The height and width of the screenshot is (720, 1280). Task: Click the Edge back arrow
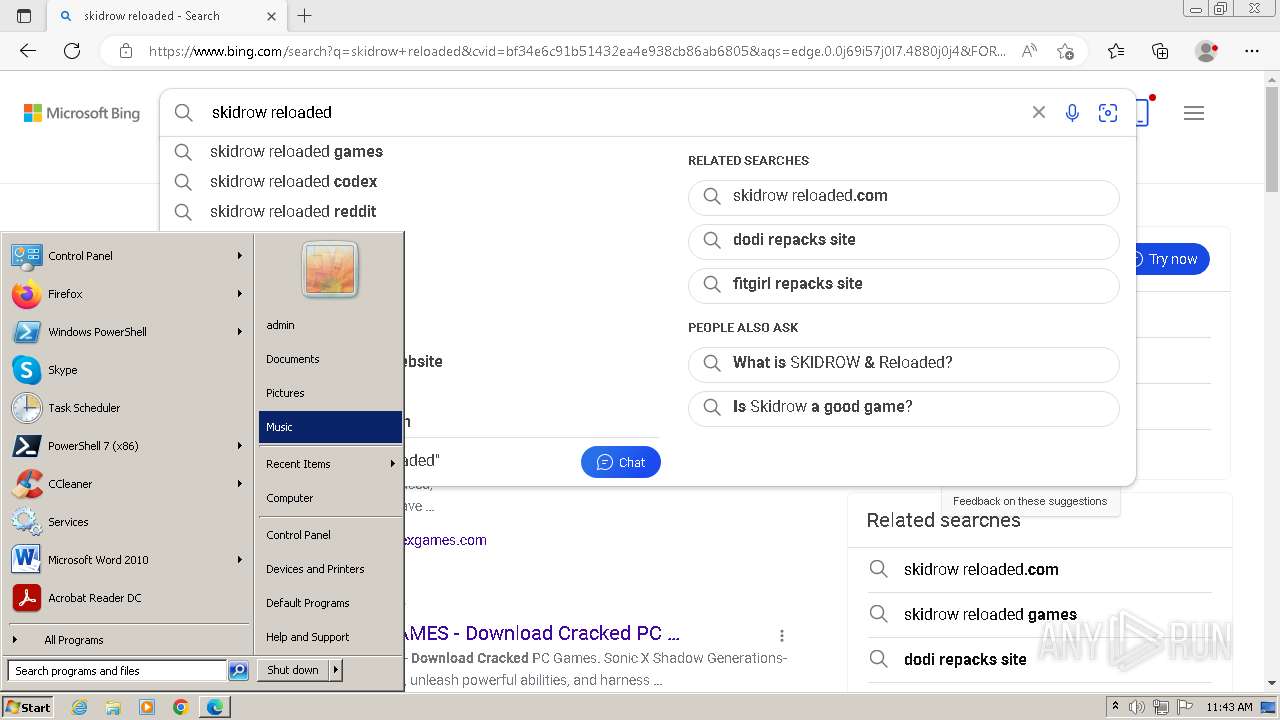(x=28, y=51)
